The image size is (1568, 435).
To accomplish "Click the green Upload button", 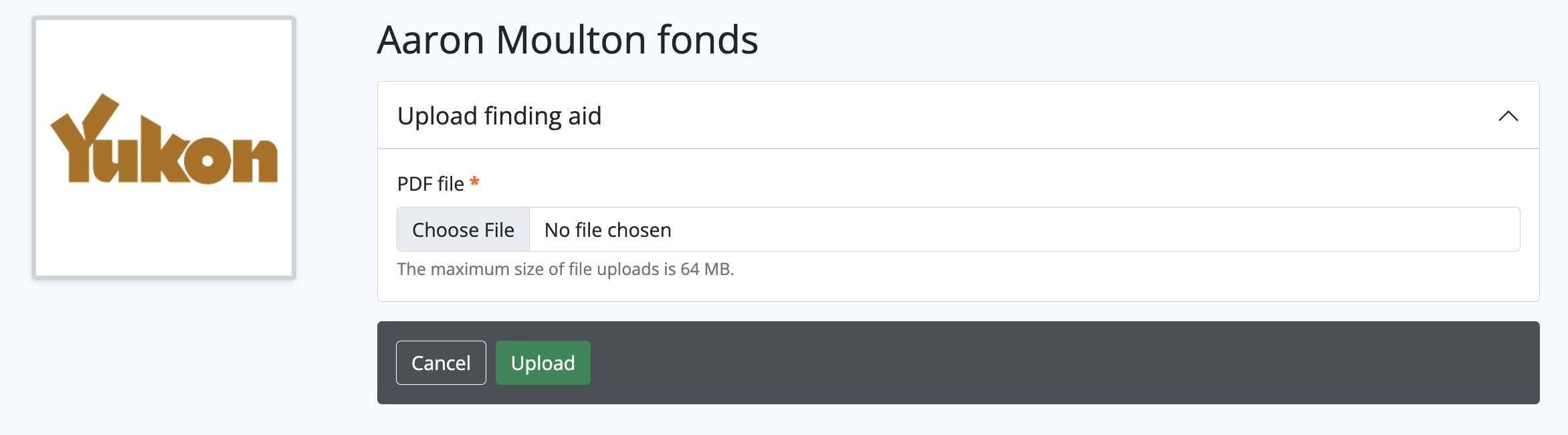I will point(543,363).
